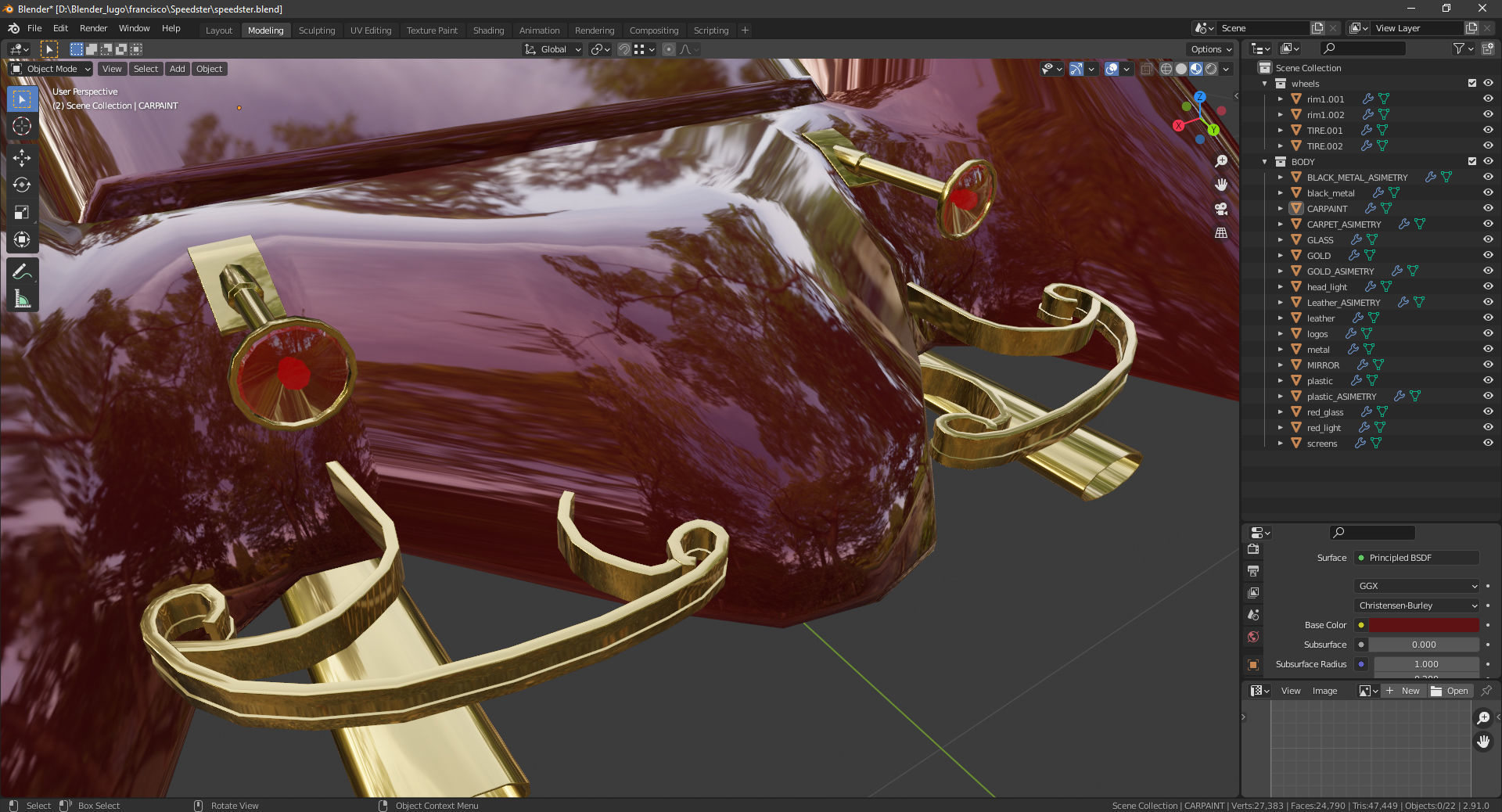Toggle viewport gizmos
1502x812 pixels.
[x=1076, y=69]
